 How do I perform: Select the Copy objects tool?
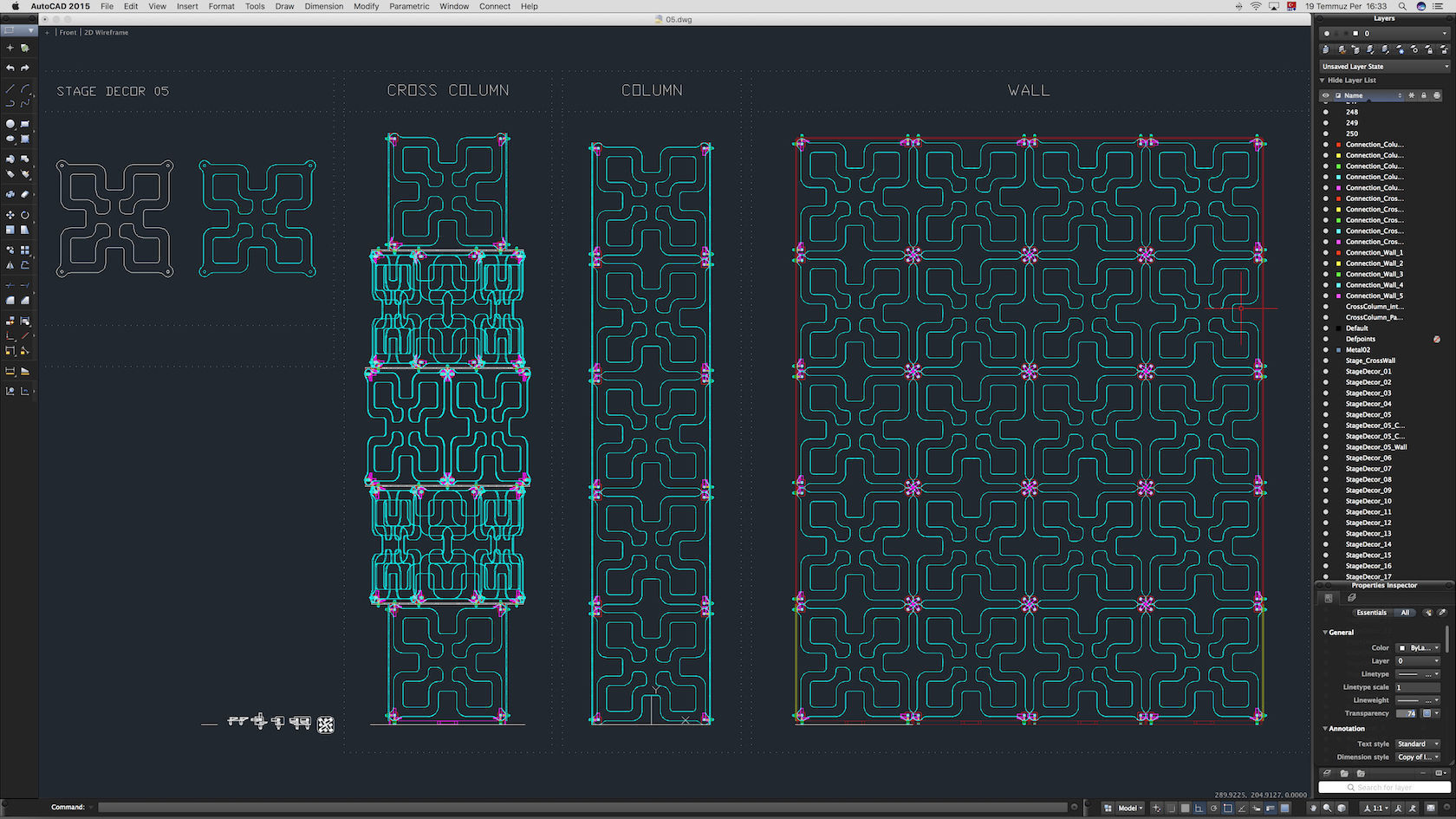10,250
